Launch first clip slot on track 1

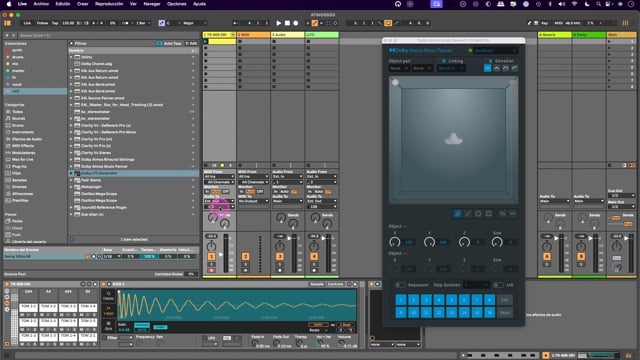206,41
